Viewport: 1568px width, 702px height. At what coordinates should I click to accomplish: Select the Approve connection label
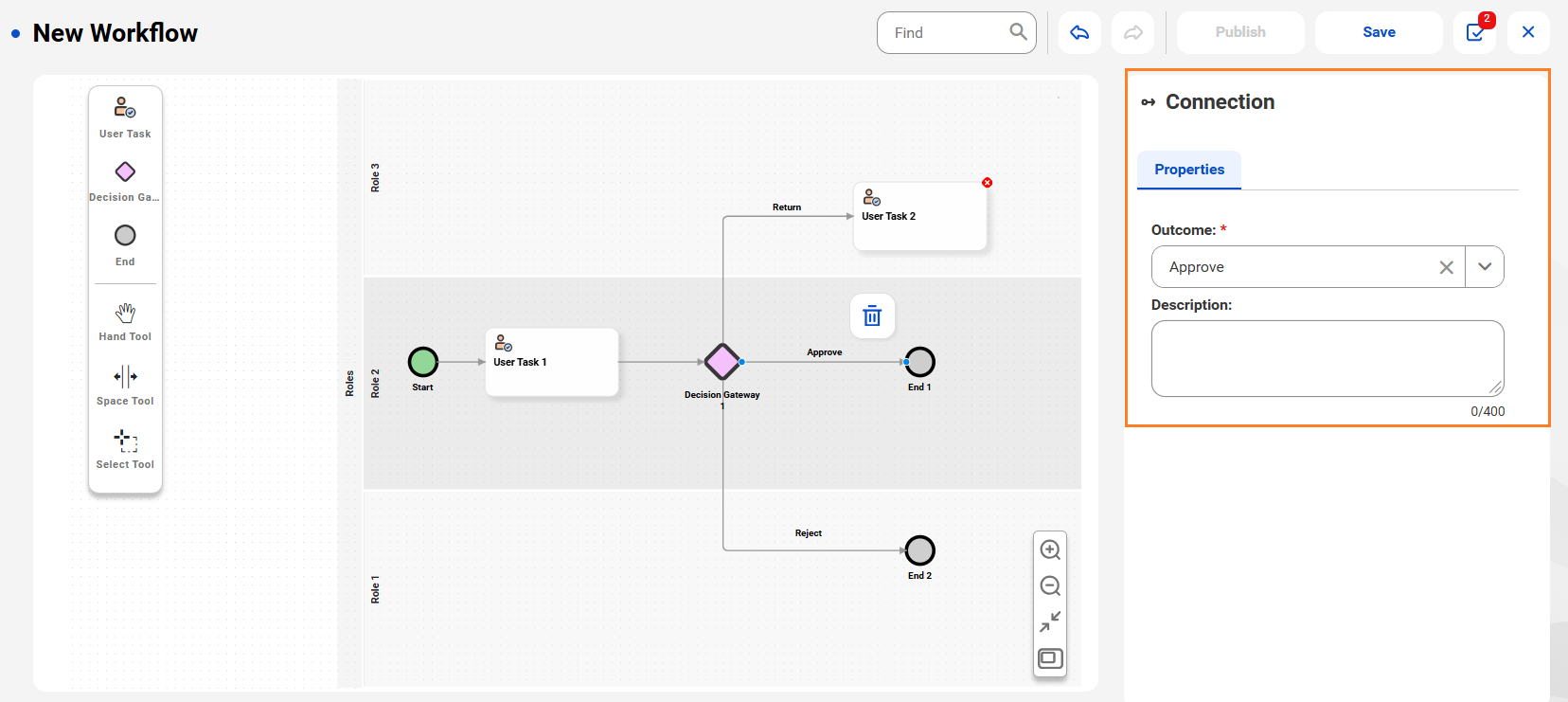coord(825,352)
